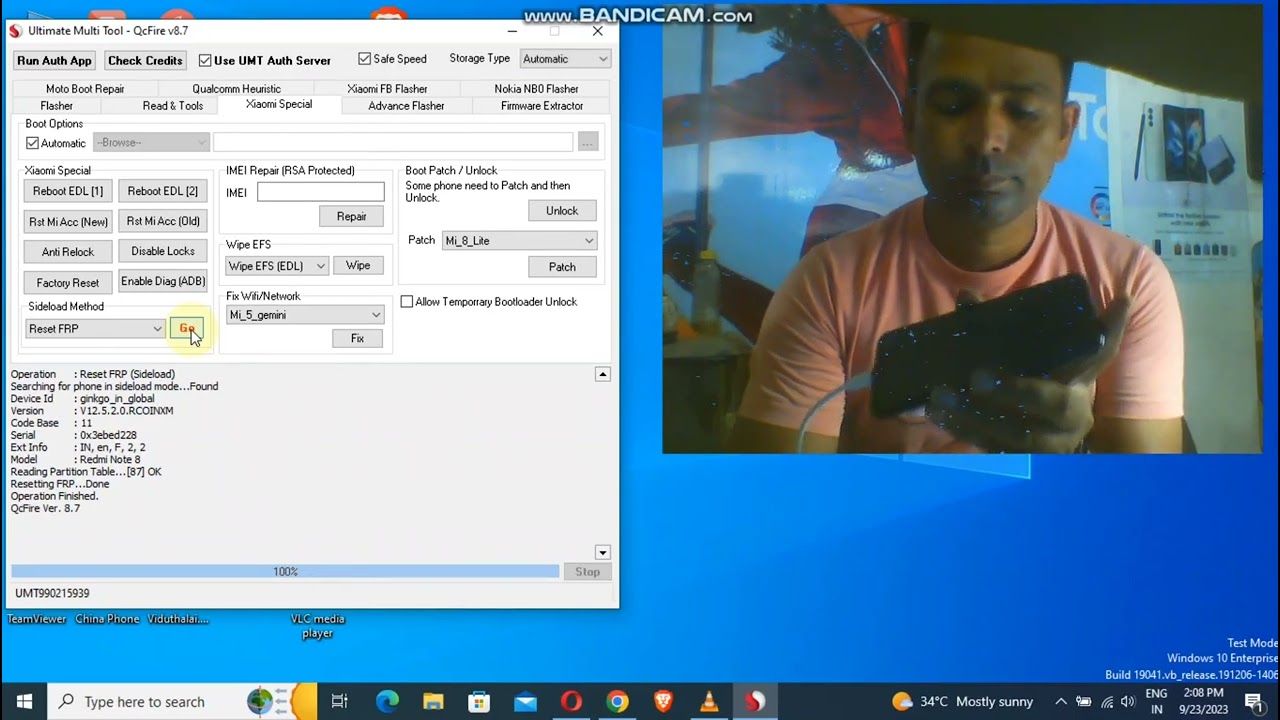Click the volume speaker tray icon
The height and width of the screenshot is (720, 1280).
(1128, 701)
